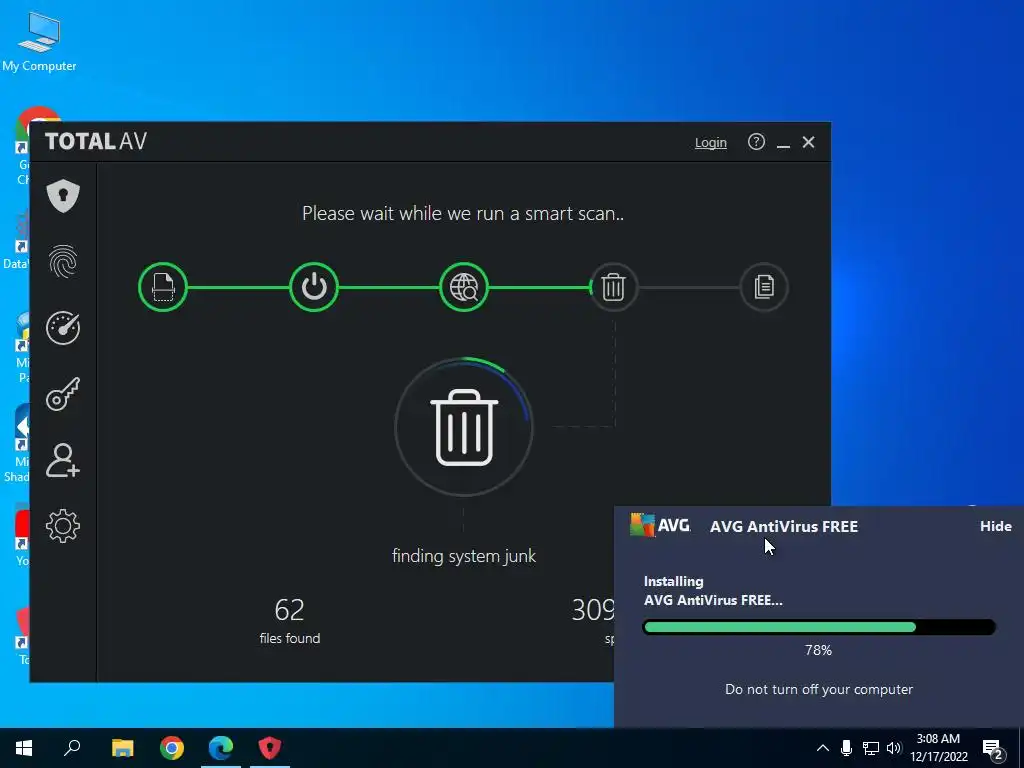This screenshot has height=768, width=1024.
Task: Click 'Installing AVG AntiVirus FREE...' text
Action: [712, 590]
